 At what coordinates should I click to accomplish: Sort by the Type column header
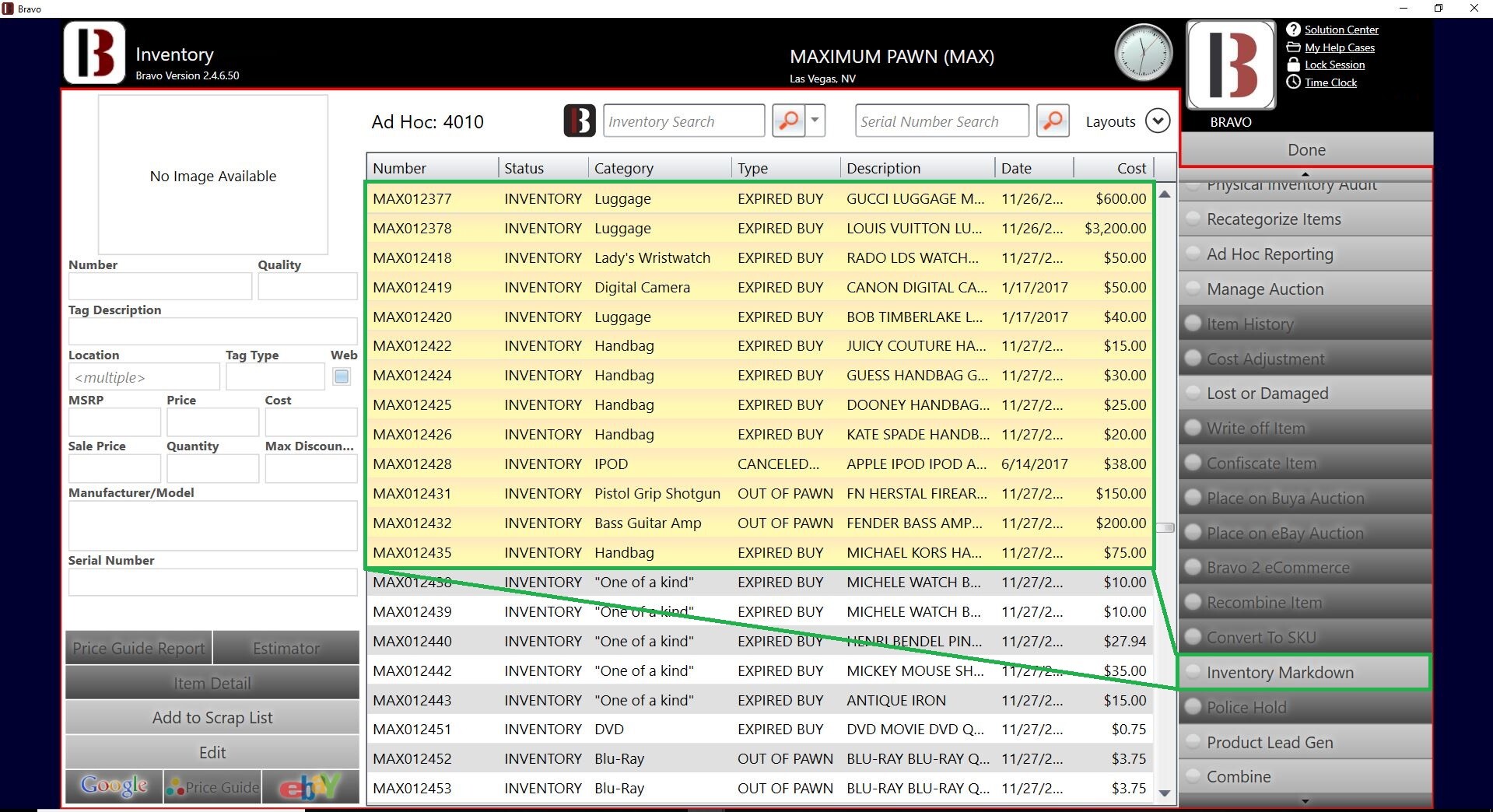786,168
